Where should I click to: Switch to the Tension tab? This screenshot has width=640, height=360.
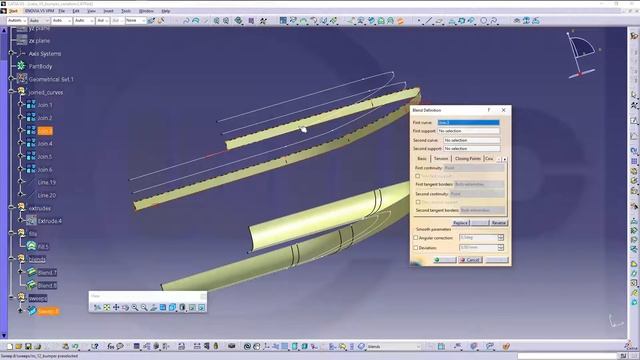coord(441,158)
